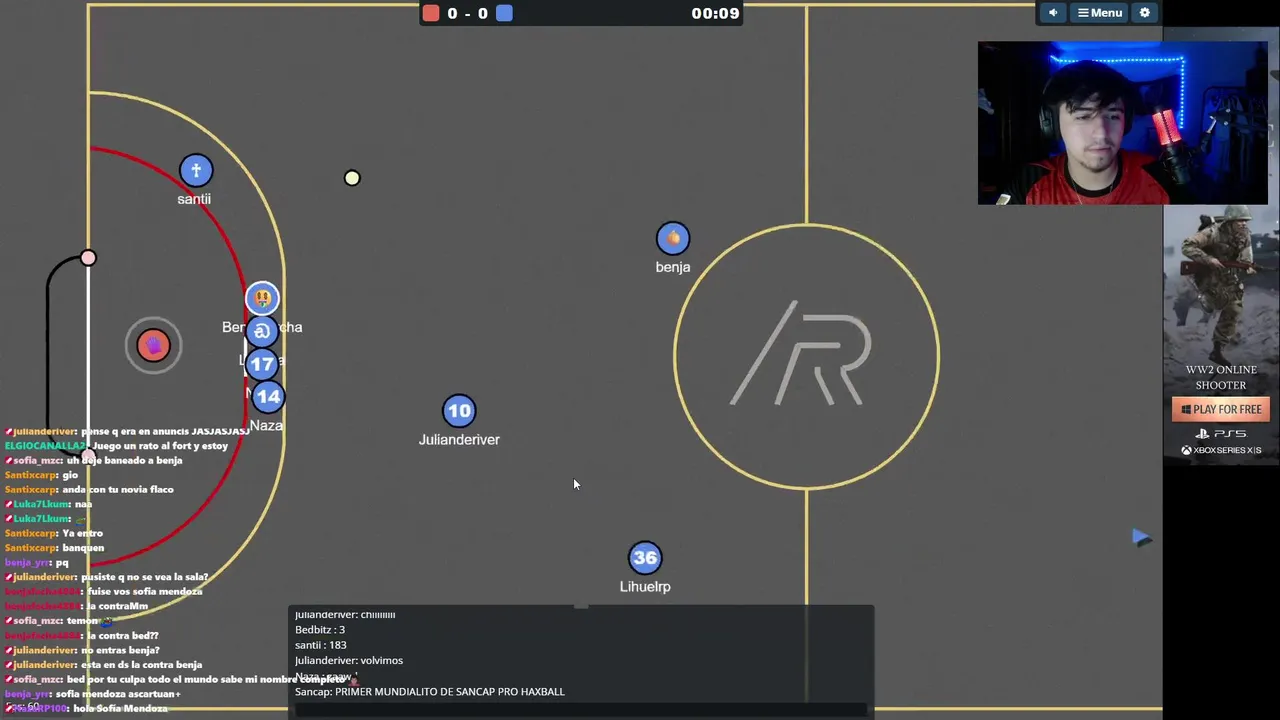Click the Xbox Series X|S logo
The height and width of the screenshot is (720, 1280).
click(1221, 450)
